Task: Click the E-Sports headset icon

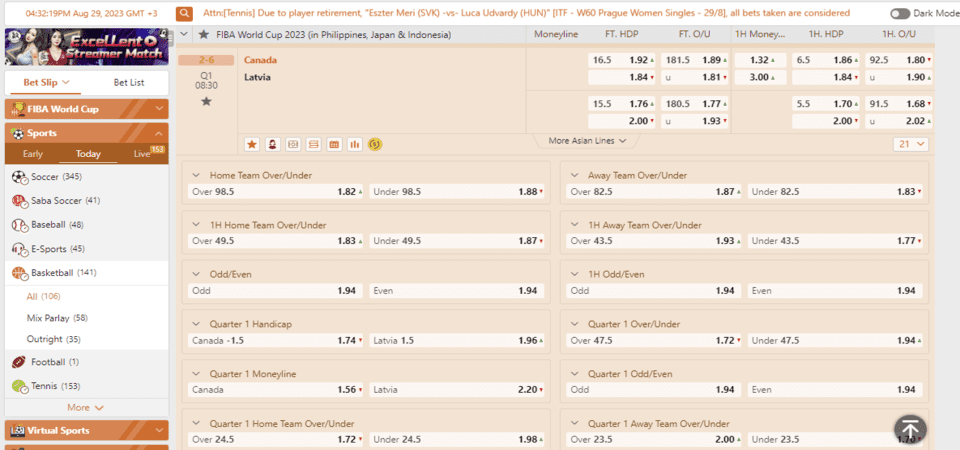Action: tap(19, 249)
